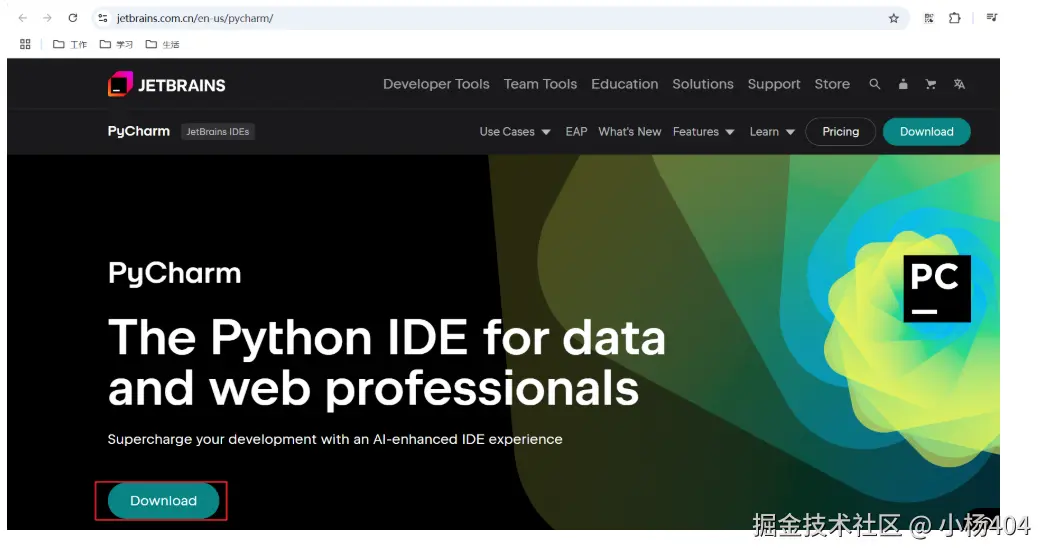Expand the Use Cases dropdown
1048x557 pixels.
pyautogui.click(x=515, y=132)
